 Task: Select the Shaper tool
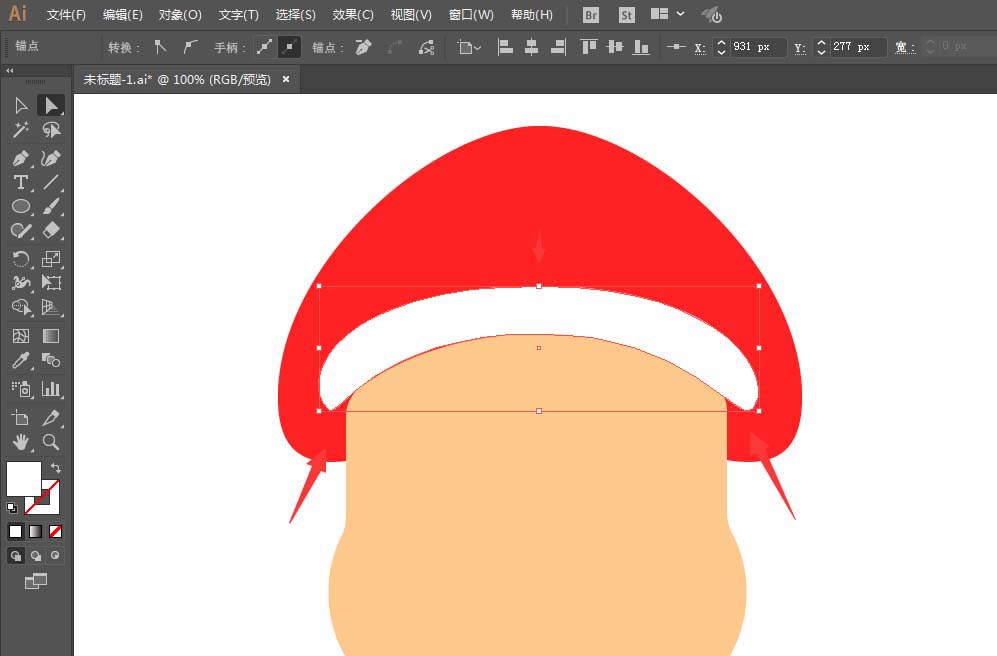coord(21,231)
